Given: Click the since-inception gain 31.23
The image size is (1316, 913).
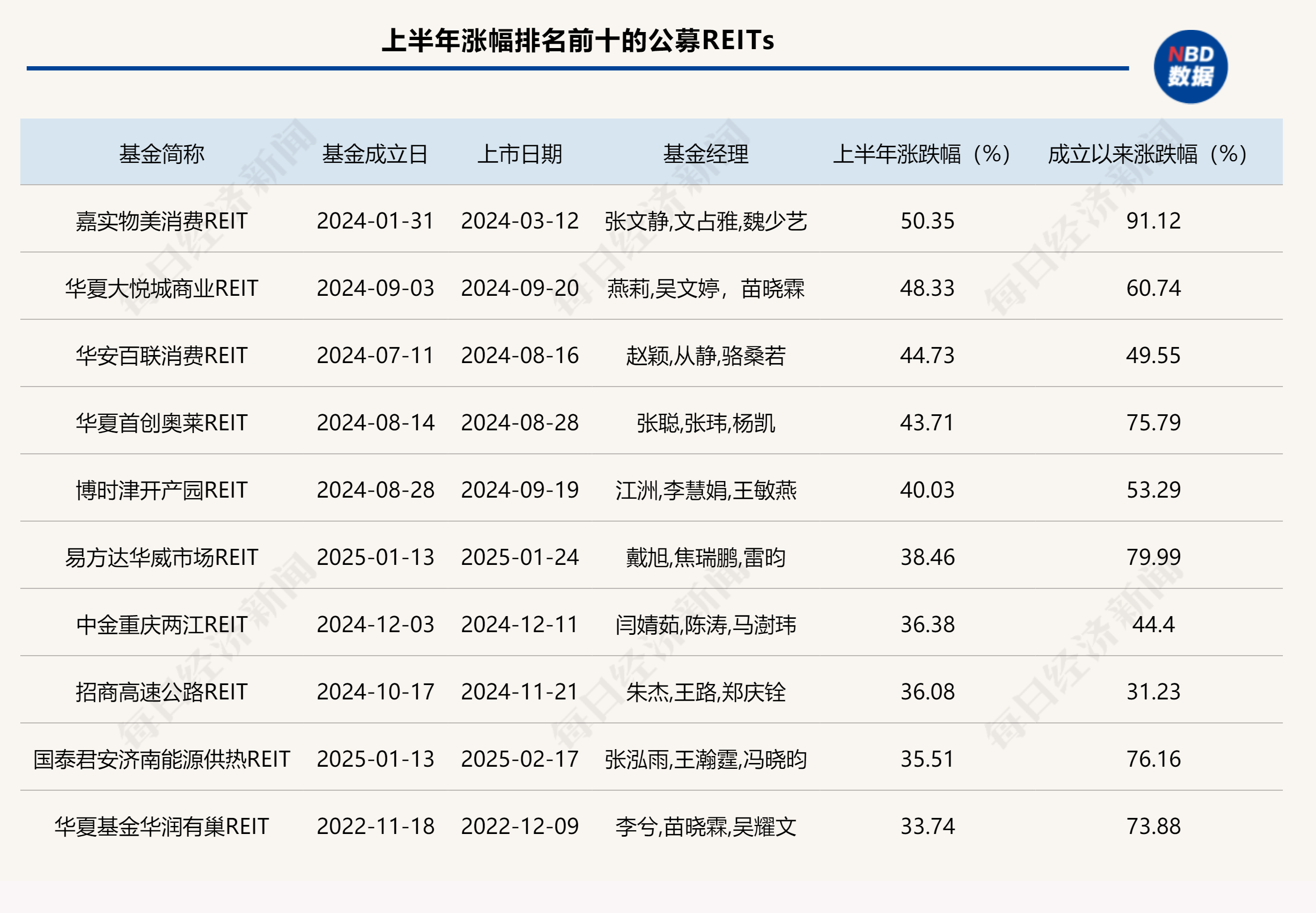Looking at the screenshot, I should point(1153,691).
